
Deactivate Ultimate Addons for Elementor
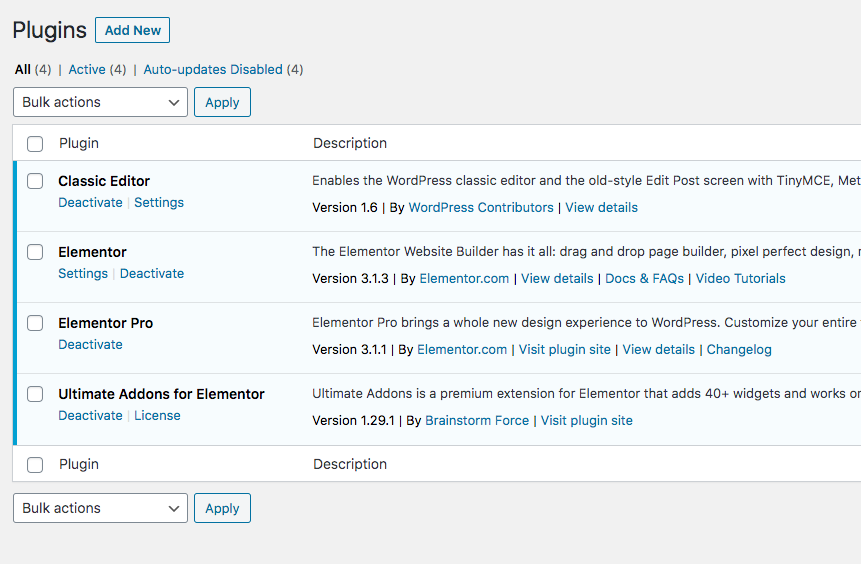click(x=91, y=416)
